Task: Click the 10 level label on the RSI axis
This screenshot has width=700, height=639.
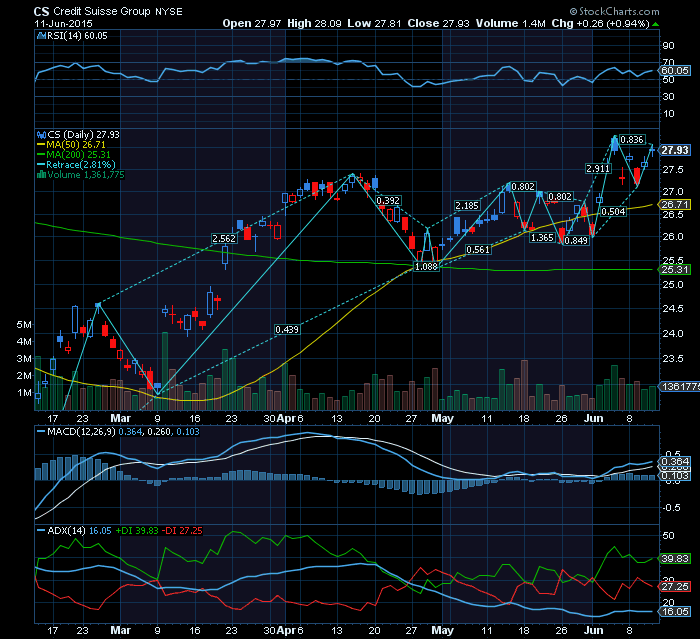Action: (669, 114)
